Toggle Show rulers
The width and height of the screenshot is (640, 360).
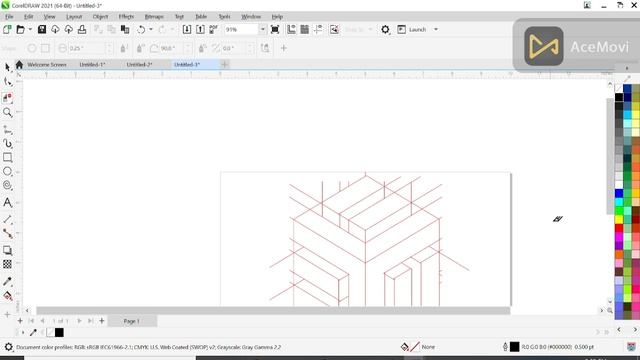[x=291, y=29]
